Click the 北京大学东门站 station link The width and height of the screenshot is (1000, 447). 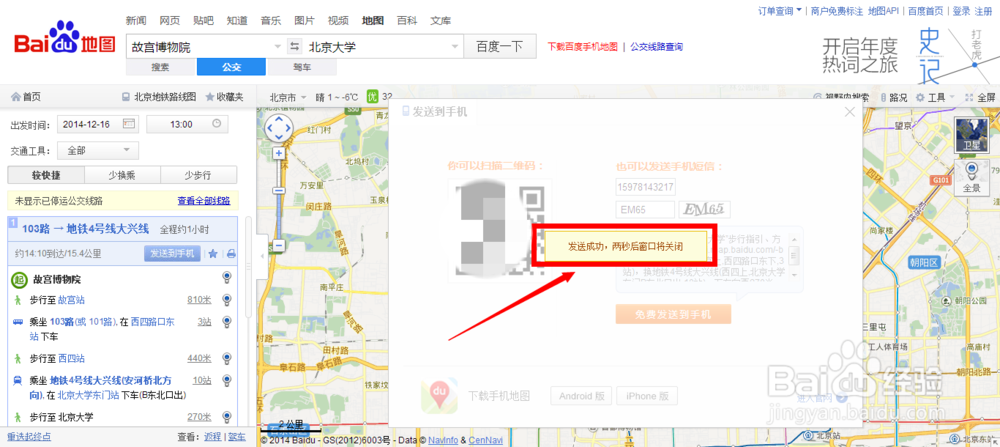(88, 395)
